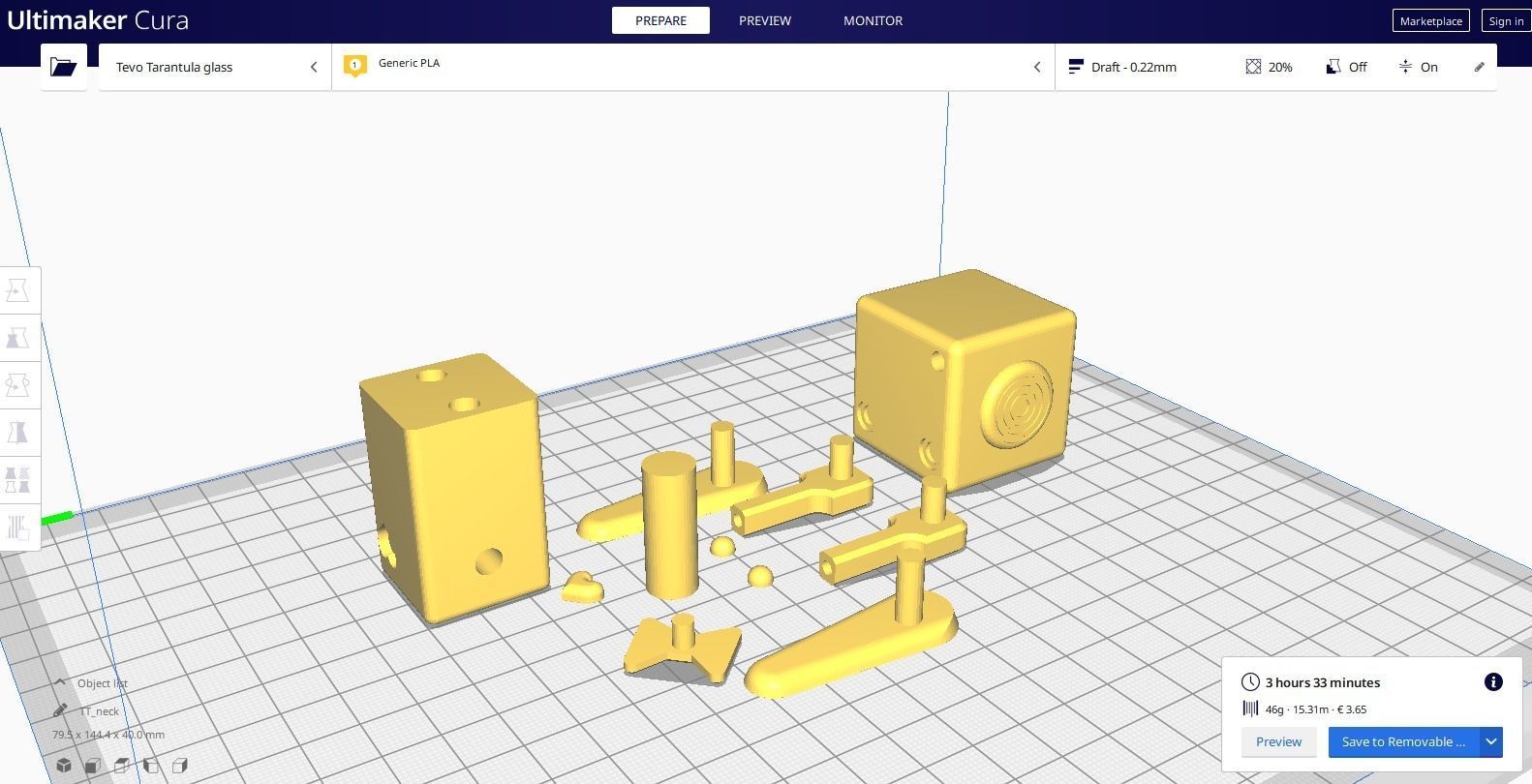Open the Marketplace
Screen dimensions: 1532x784
click(x=1430, y=20)
